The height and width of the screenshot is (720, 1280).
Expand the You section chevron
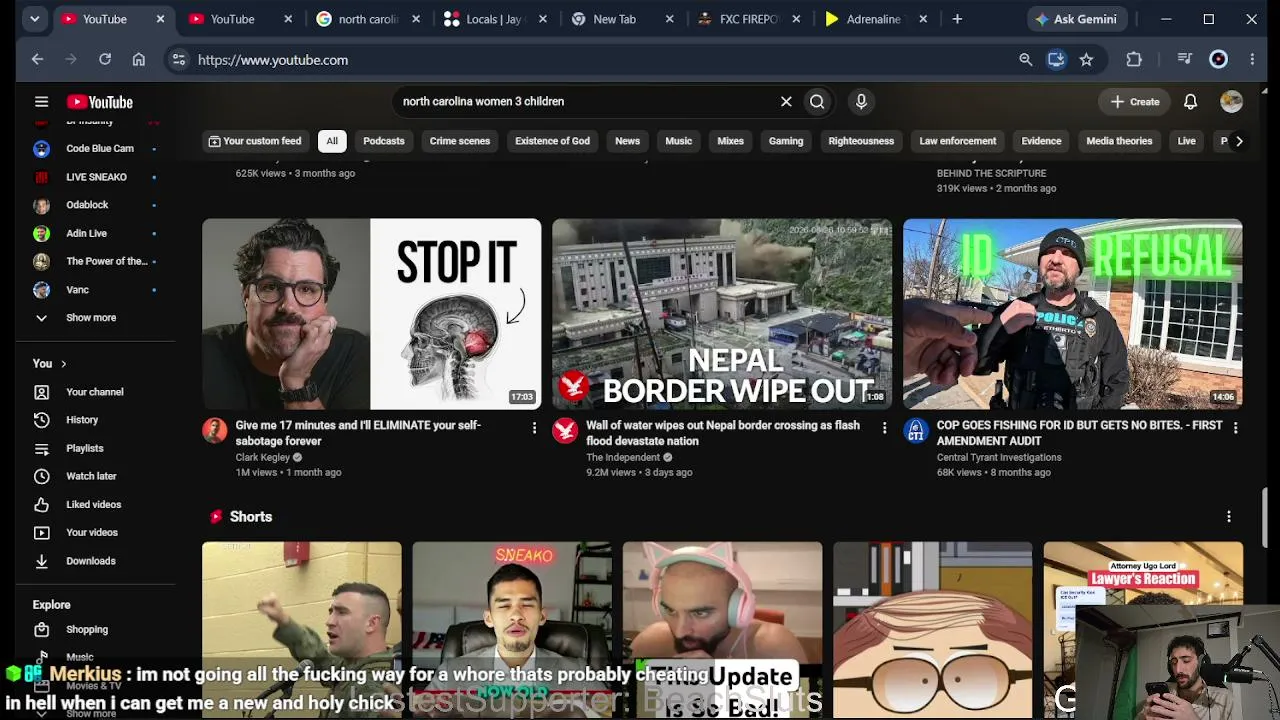[x=63, y=364]
